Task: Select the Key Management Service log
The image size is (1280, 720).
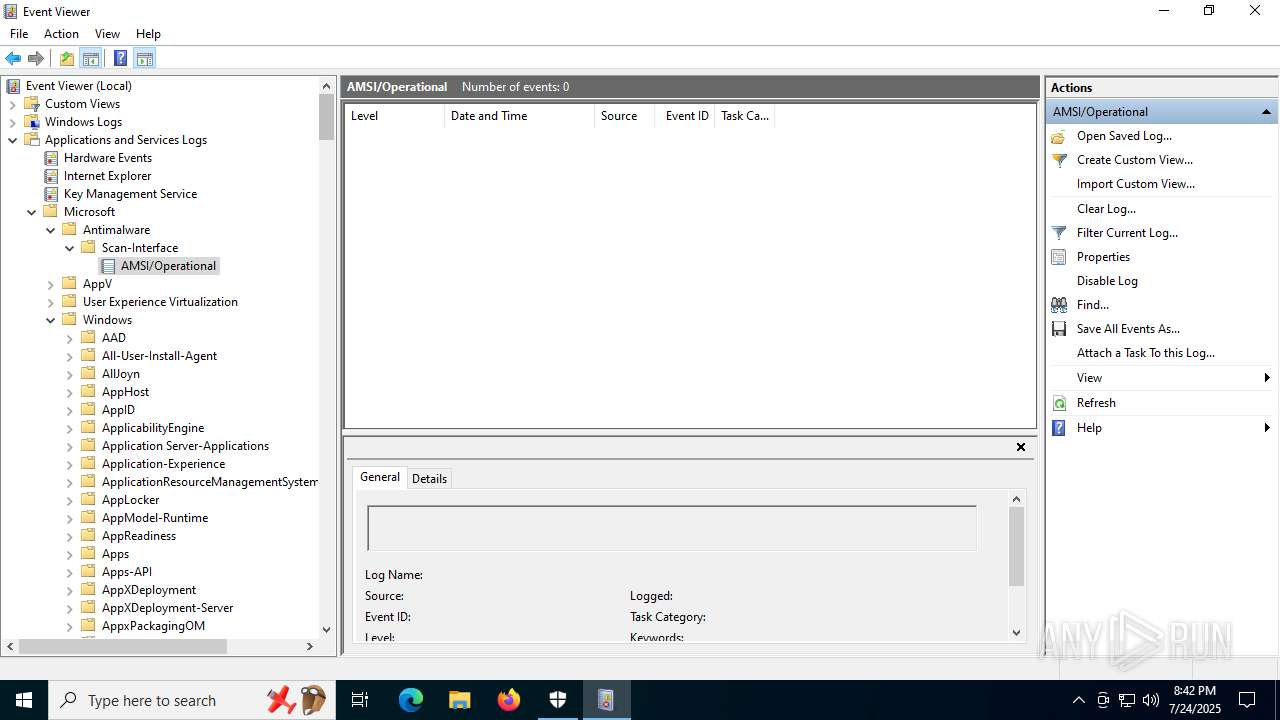Action: pos(130,194)
